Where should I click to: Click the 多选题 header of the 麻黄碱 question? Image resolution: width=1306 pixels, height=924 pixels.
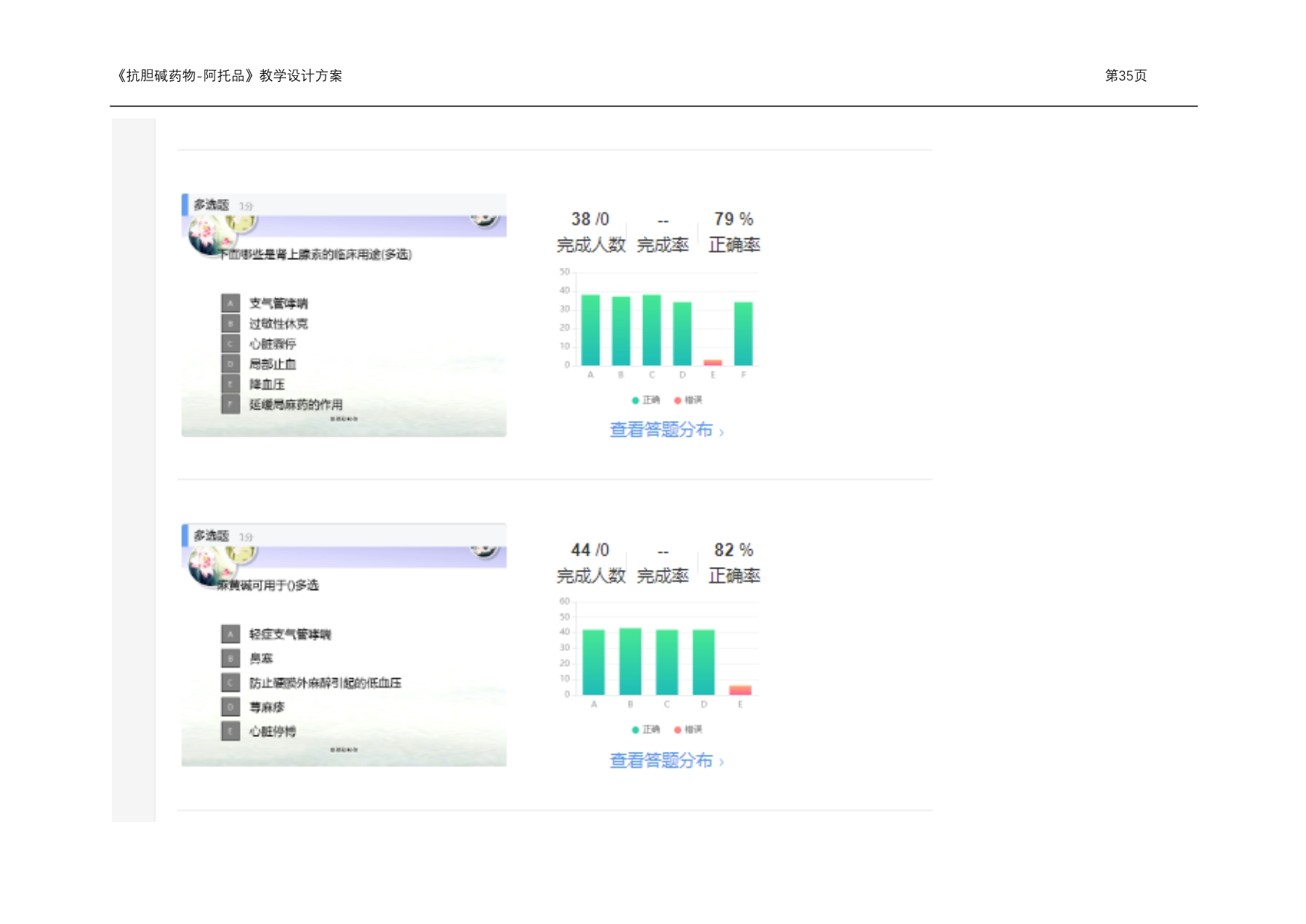[212, 536]
